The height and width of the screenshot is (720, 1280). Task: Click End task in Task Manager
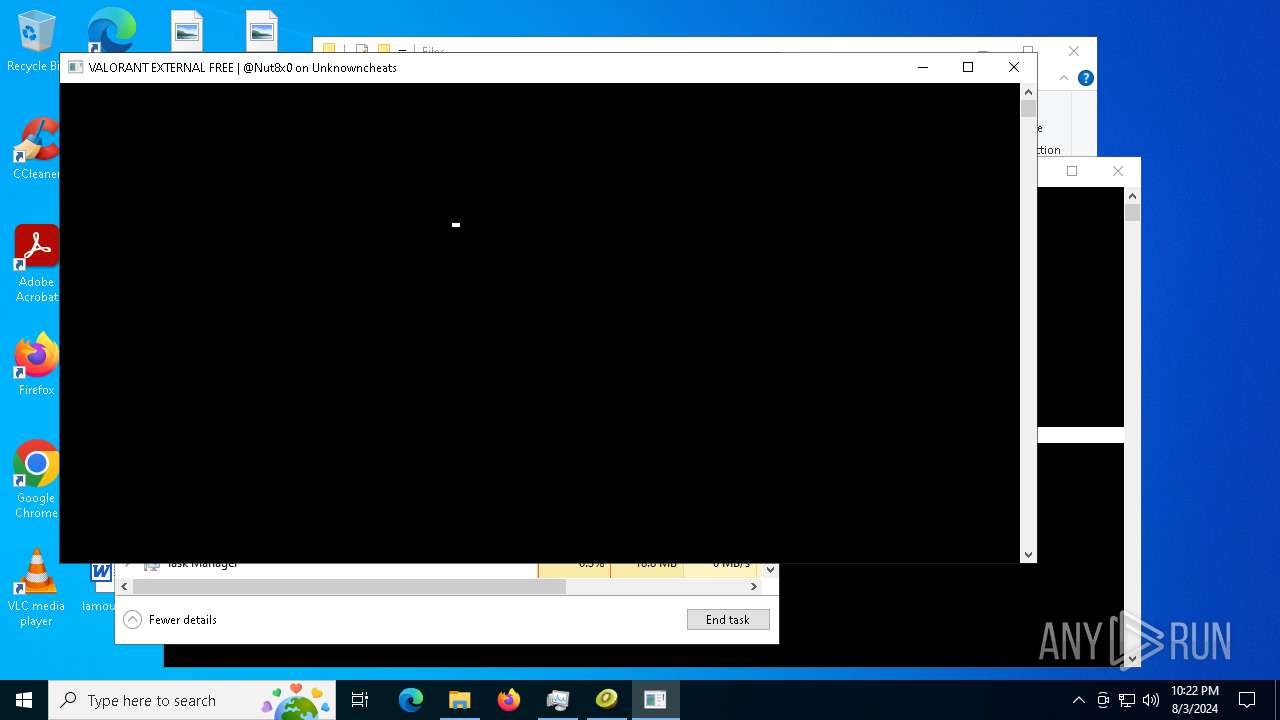[728, 620]
